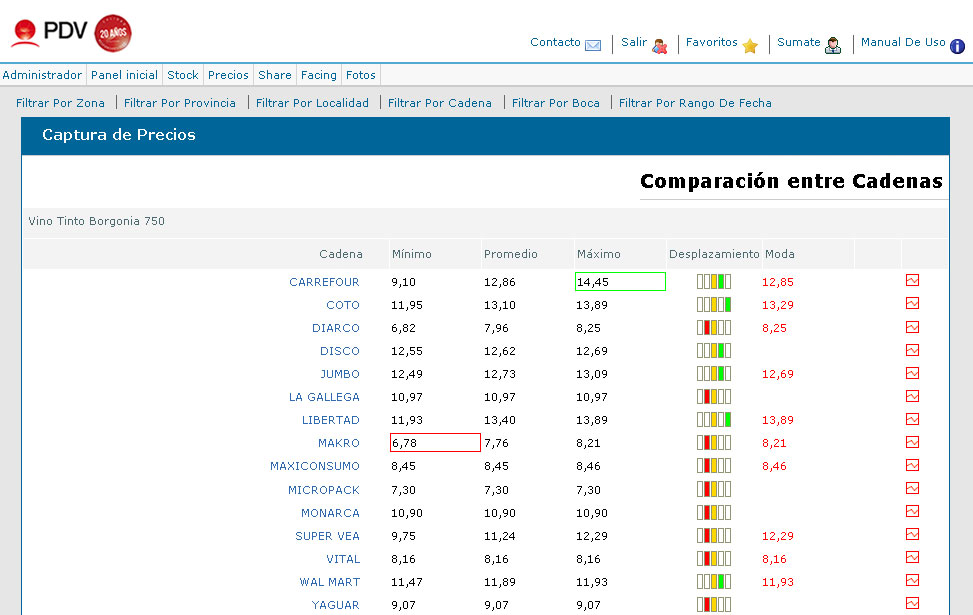The image size is (973, 615).
Task: Open the chart icon for DIARCO row
Action: point(912,327)
